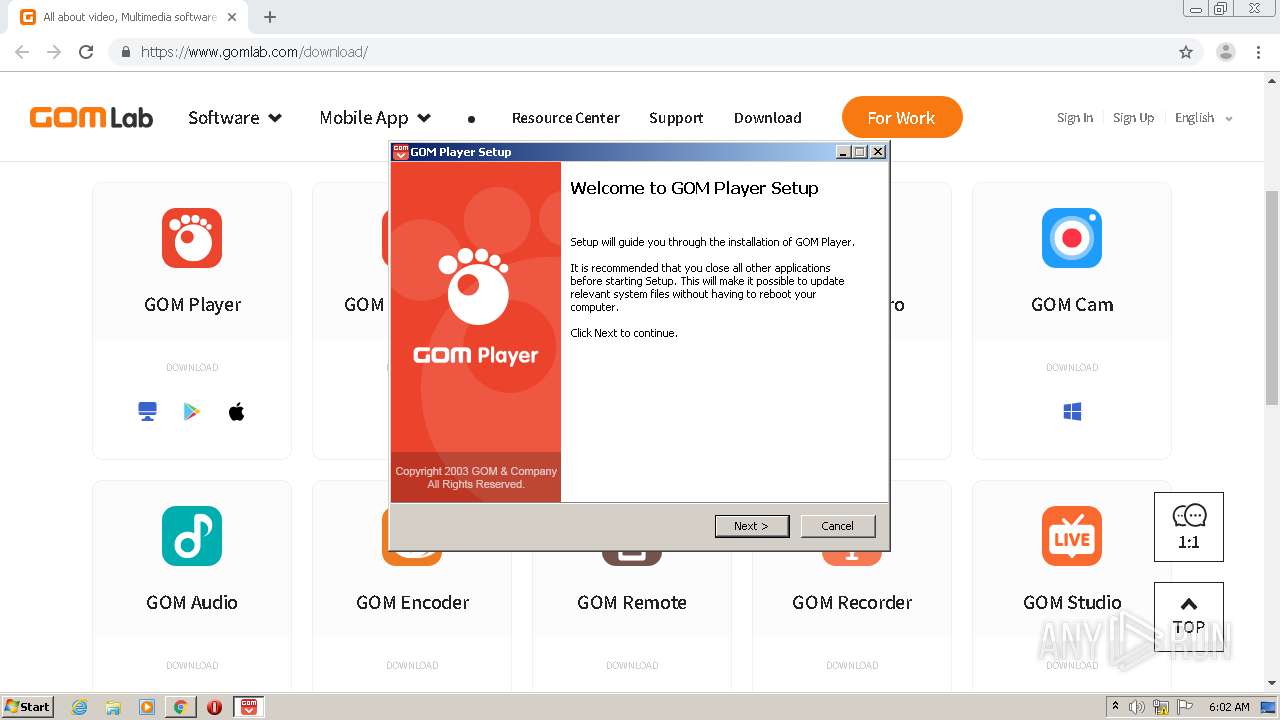Screen dimensions: 1280x720
Task: Click the GOM Studio LIVE icon
Action: [1072, 536]
